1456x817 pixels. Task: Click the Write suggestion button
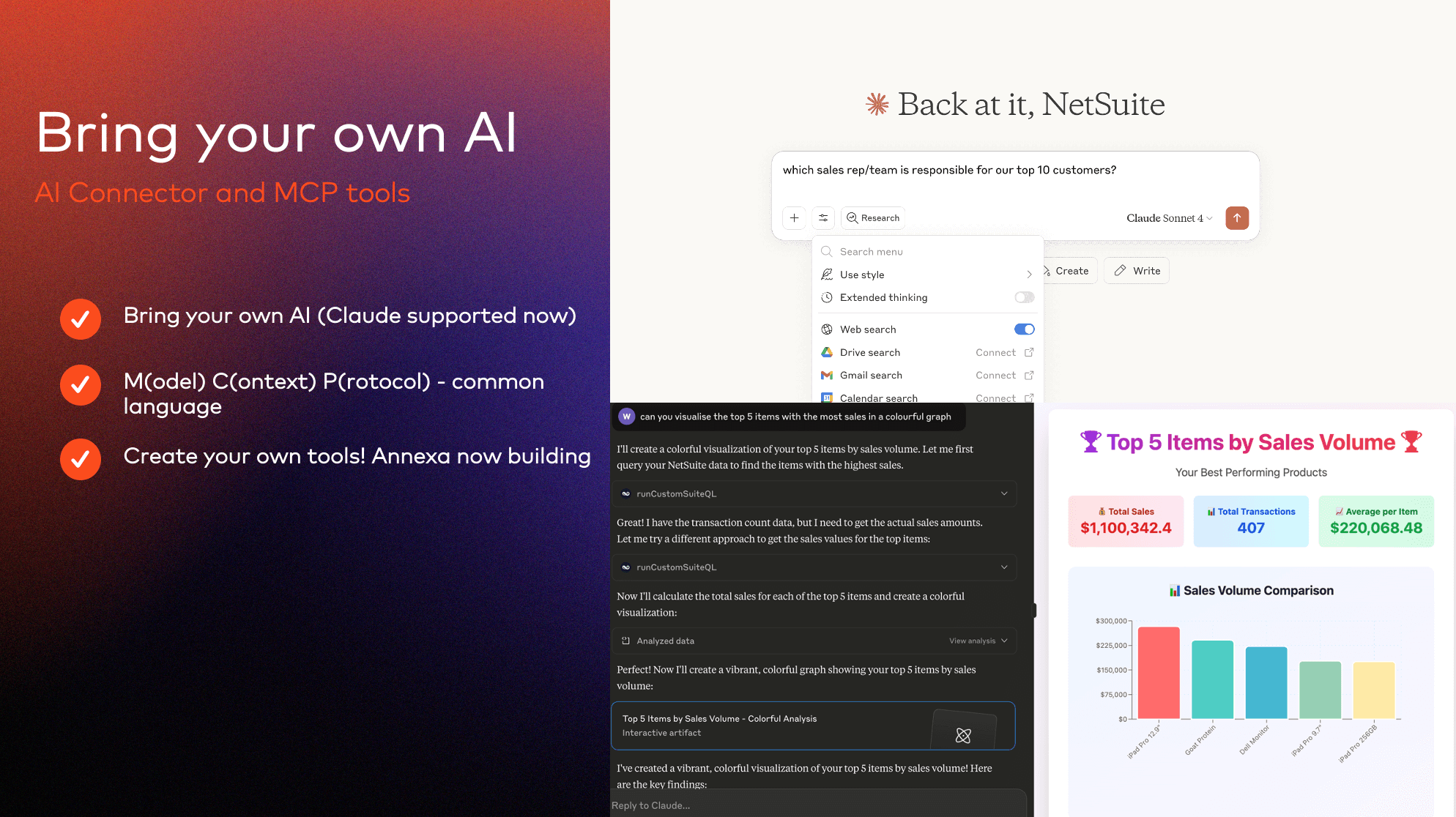[x=1137, y=271]
